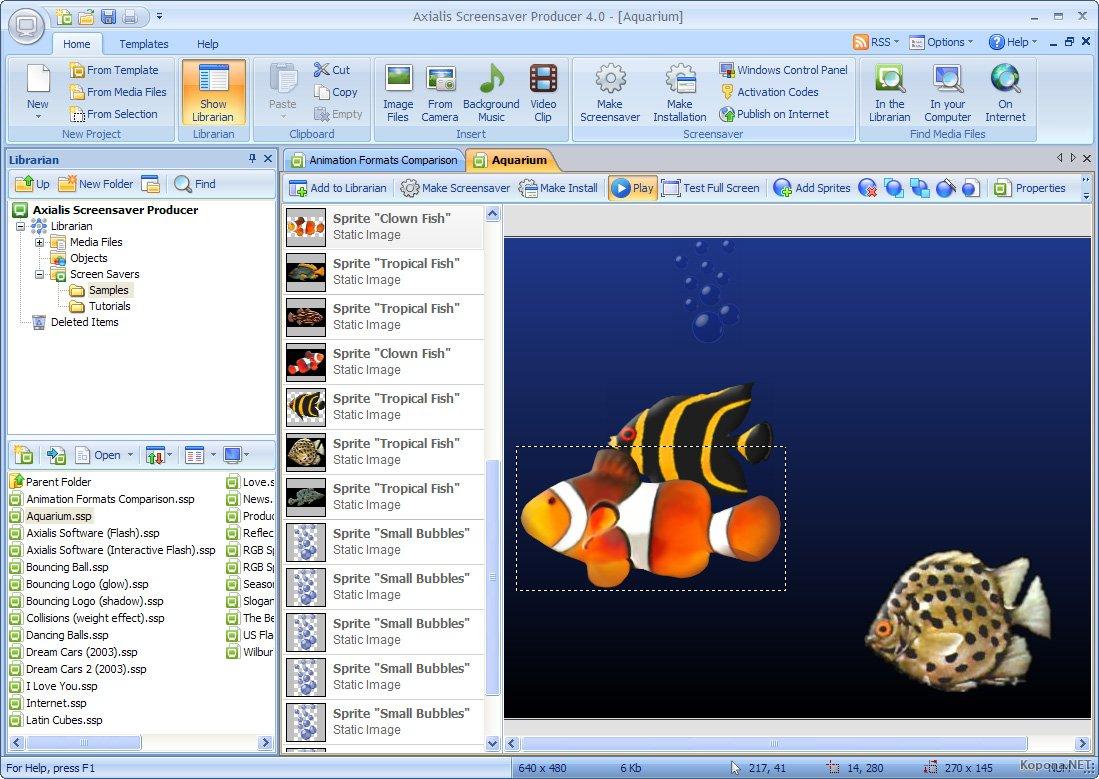Viewport: 1099px width, 779px height.
Task: Find media In the Librarian
Action: [x=889, y=93]
